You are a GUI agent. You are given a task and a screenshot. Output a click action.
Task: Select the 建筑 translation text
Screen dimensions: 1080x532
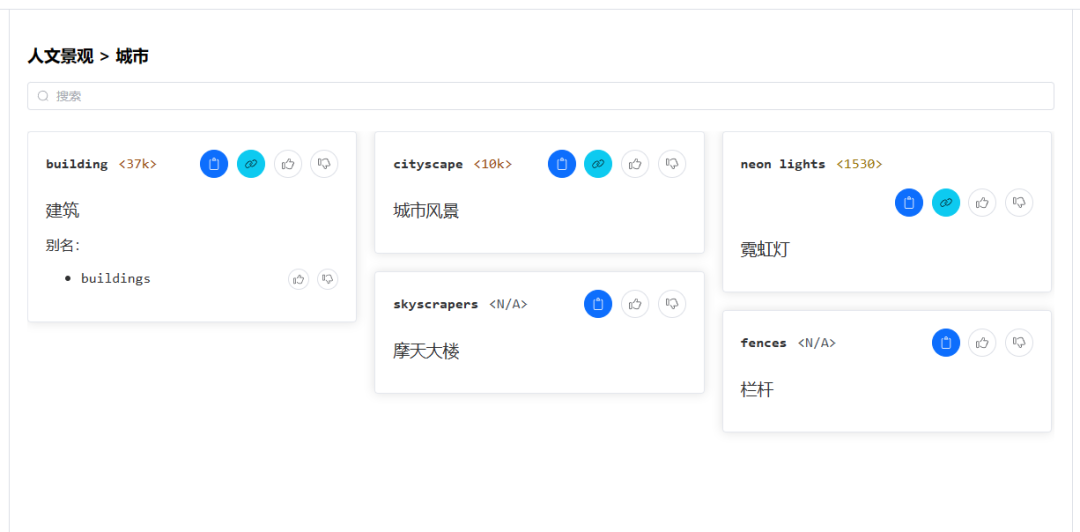pos(63,210)
